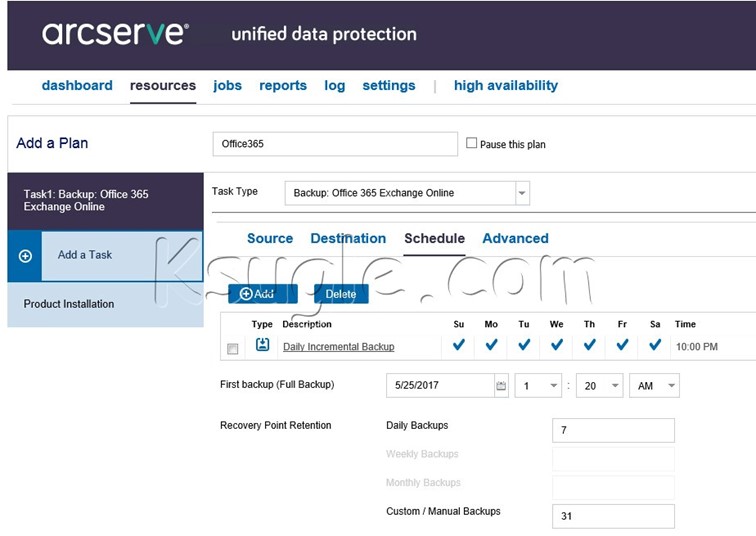Click the Time column header
This screenshot has height=536, width=756.
[685, 324]
